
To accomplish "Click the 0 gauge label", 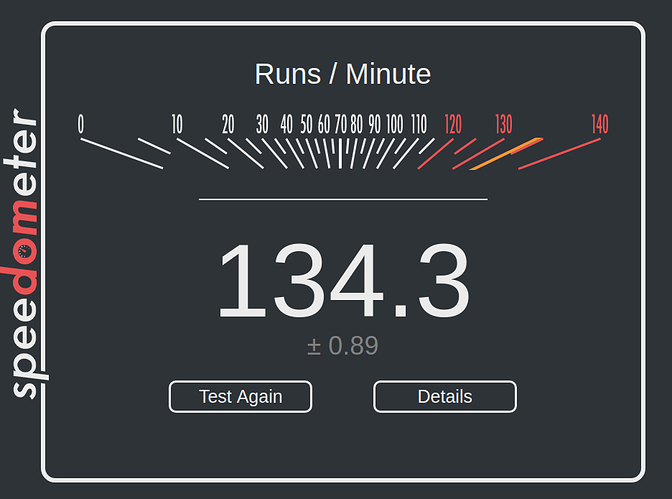I will [x=81, y=124].
